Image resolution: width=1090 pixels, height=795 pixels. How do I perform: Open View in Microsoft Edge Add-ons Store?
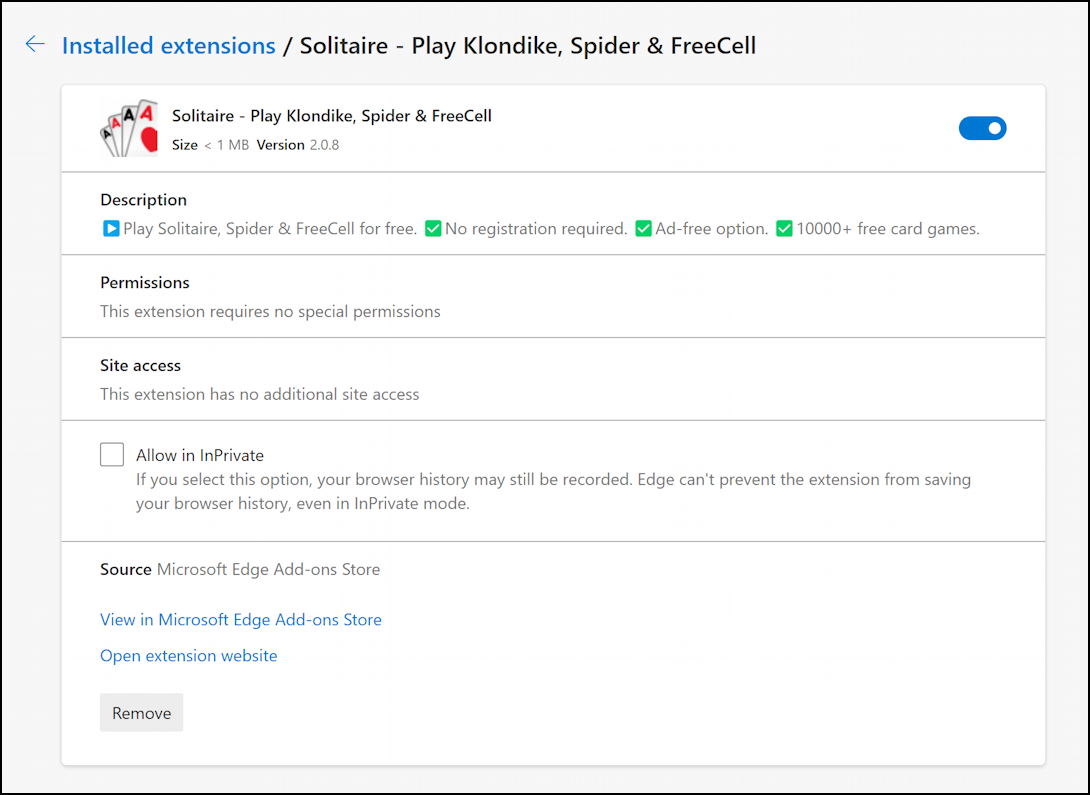pyautogui.click(x=240, y=619)
